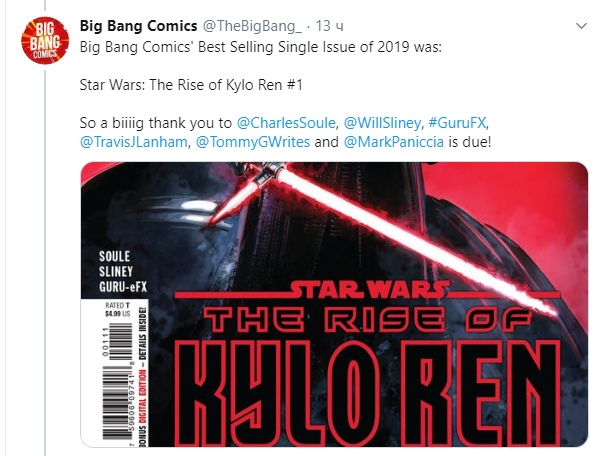Open the Kylo Ren comic cover image
This screenshot has height=456, width=599.
tap(334, 304)
